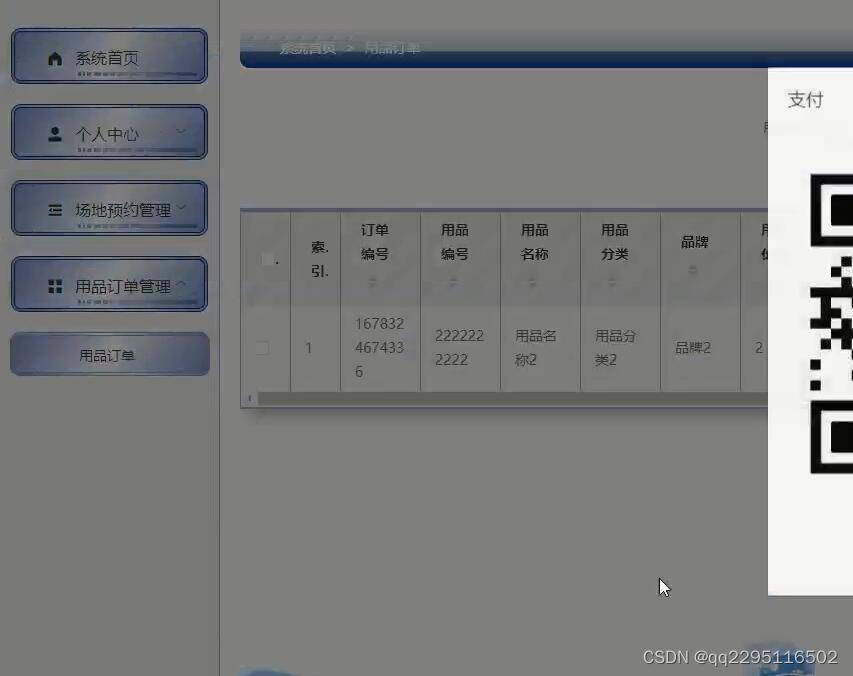Open the 个人中心 menu text
Screen dimensions: 853x676
107,134
